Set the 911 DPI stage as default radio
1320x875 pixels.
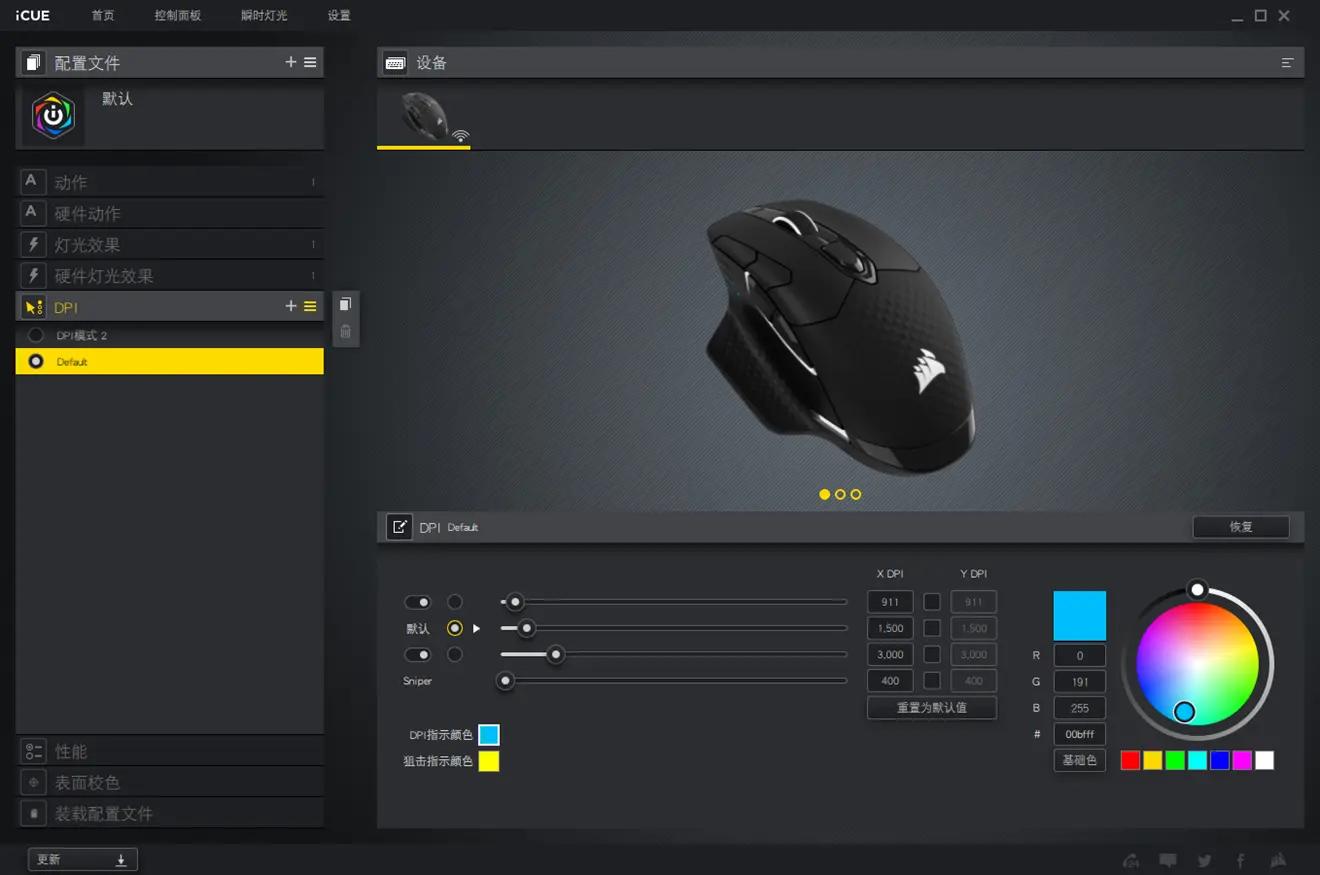[455, 602]
